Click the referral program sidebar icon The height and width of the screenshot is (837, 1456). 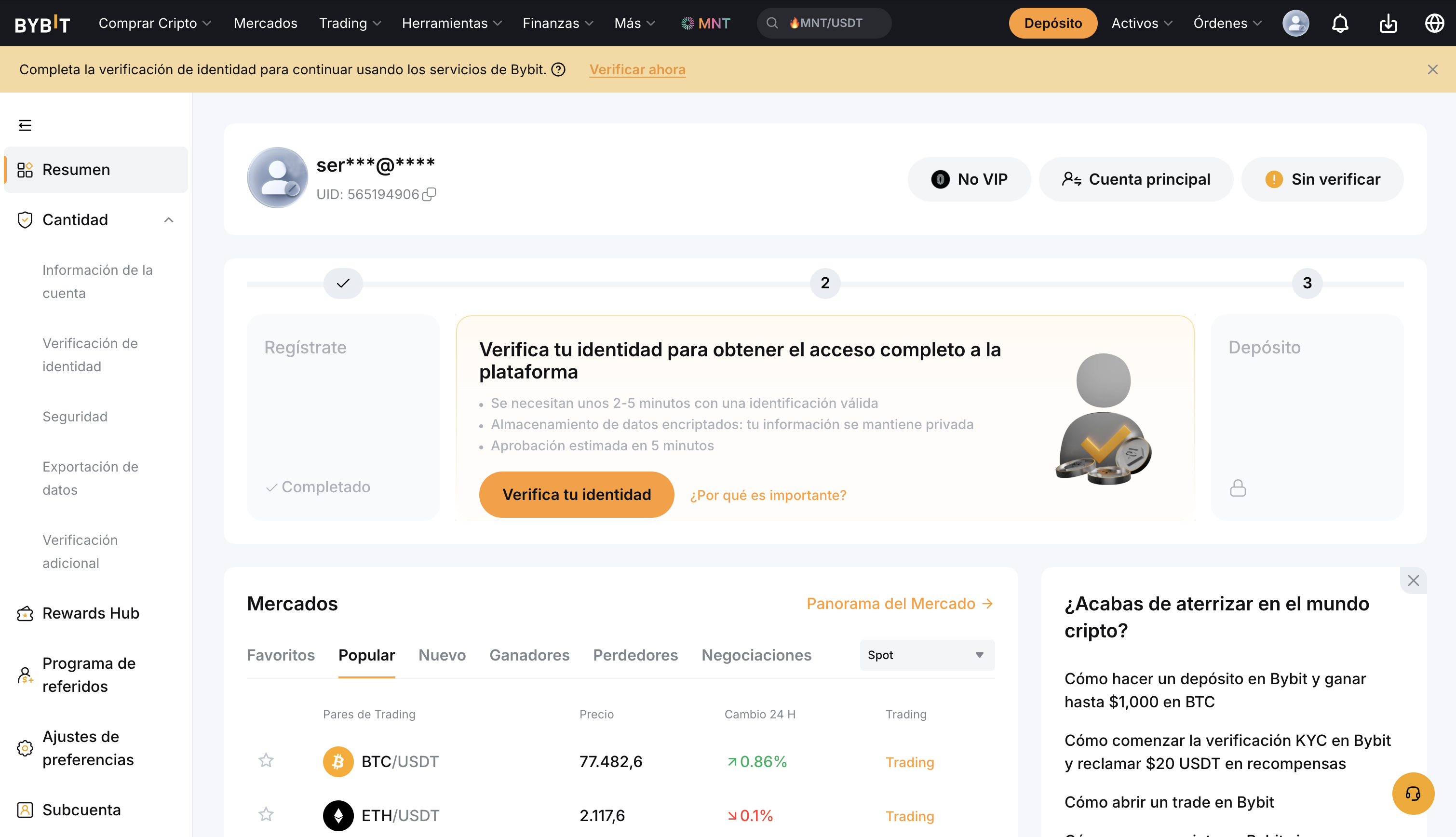point(25,675)
